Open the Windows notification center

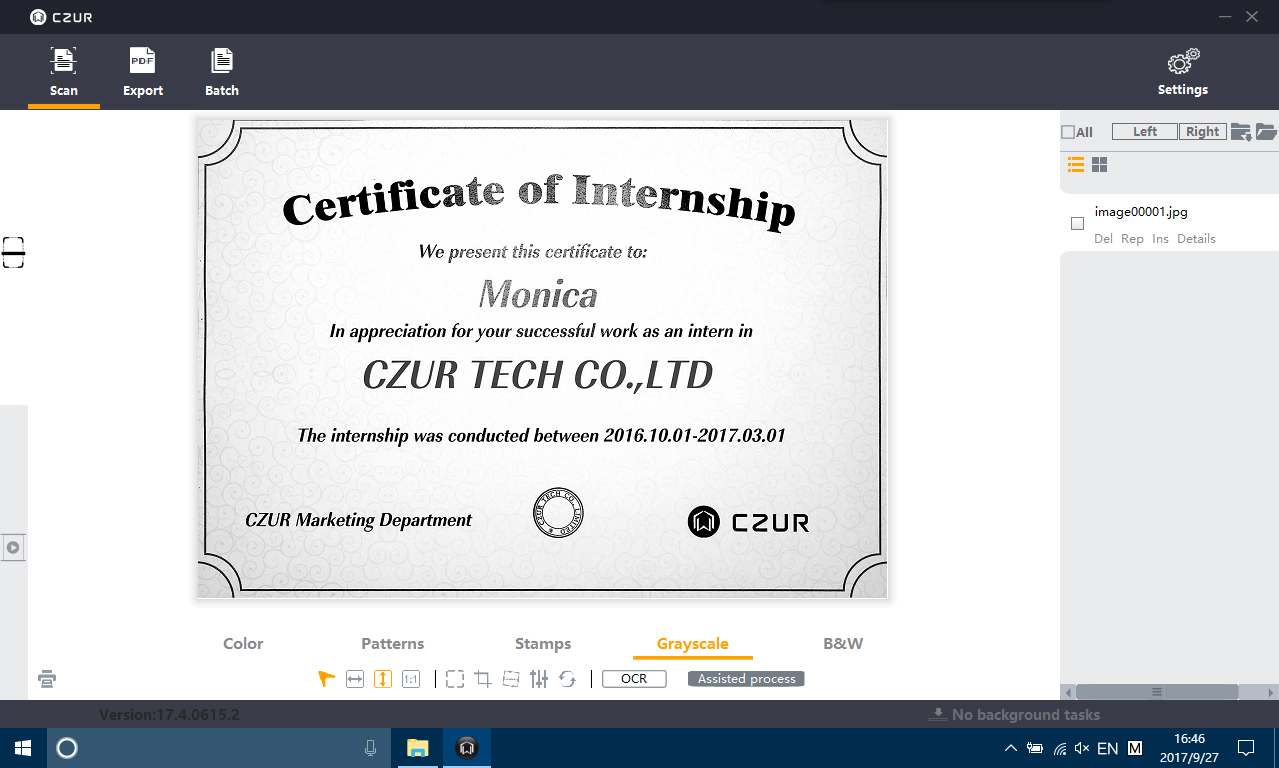1246,748
